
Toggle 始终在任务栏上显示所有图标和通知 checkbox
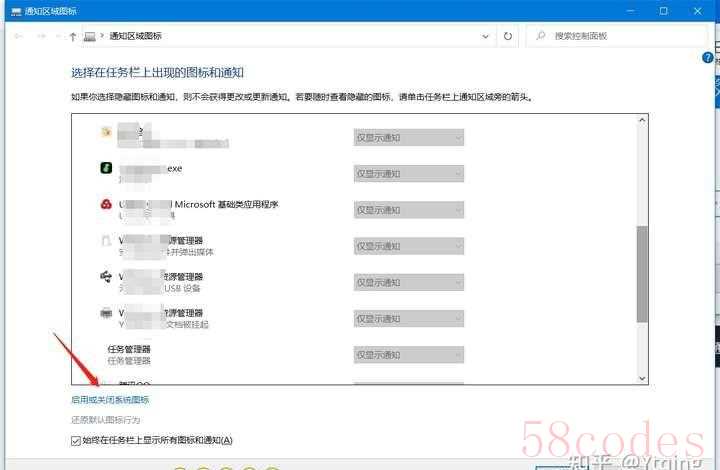click(x=77, y=440)
